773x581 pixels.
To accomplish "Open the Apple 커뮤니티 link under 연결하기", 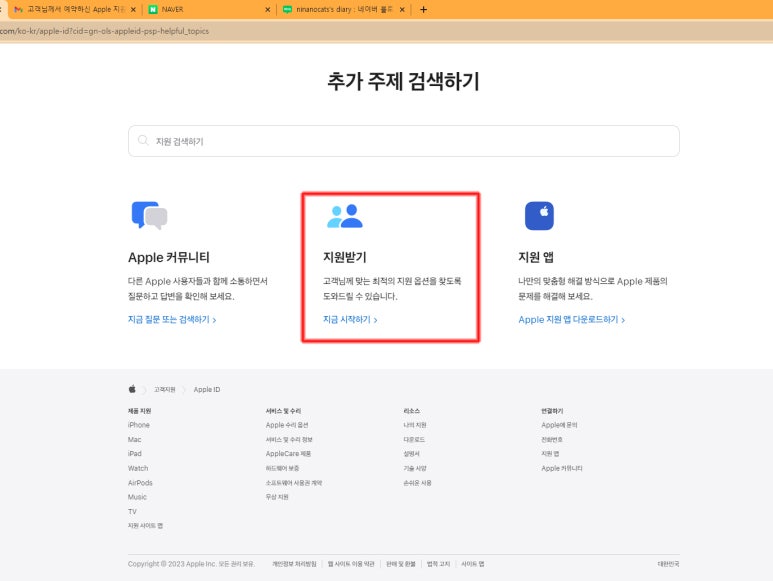I will (562, 468).
